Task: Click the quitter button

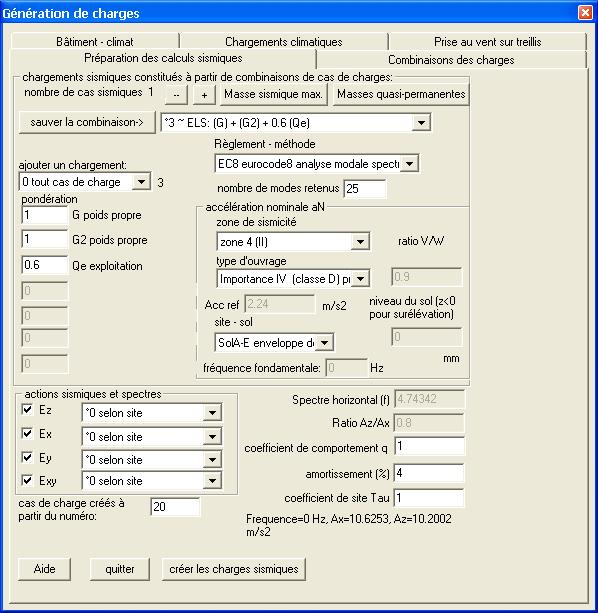Action: point(120,569)
